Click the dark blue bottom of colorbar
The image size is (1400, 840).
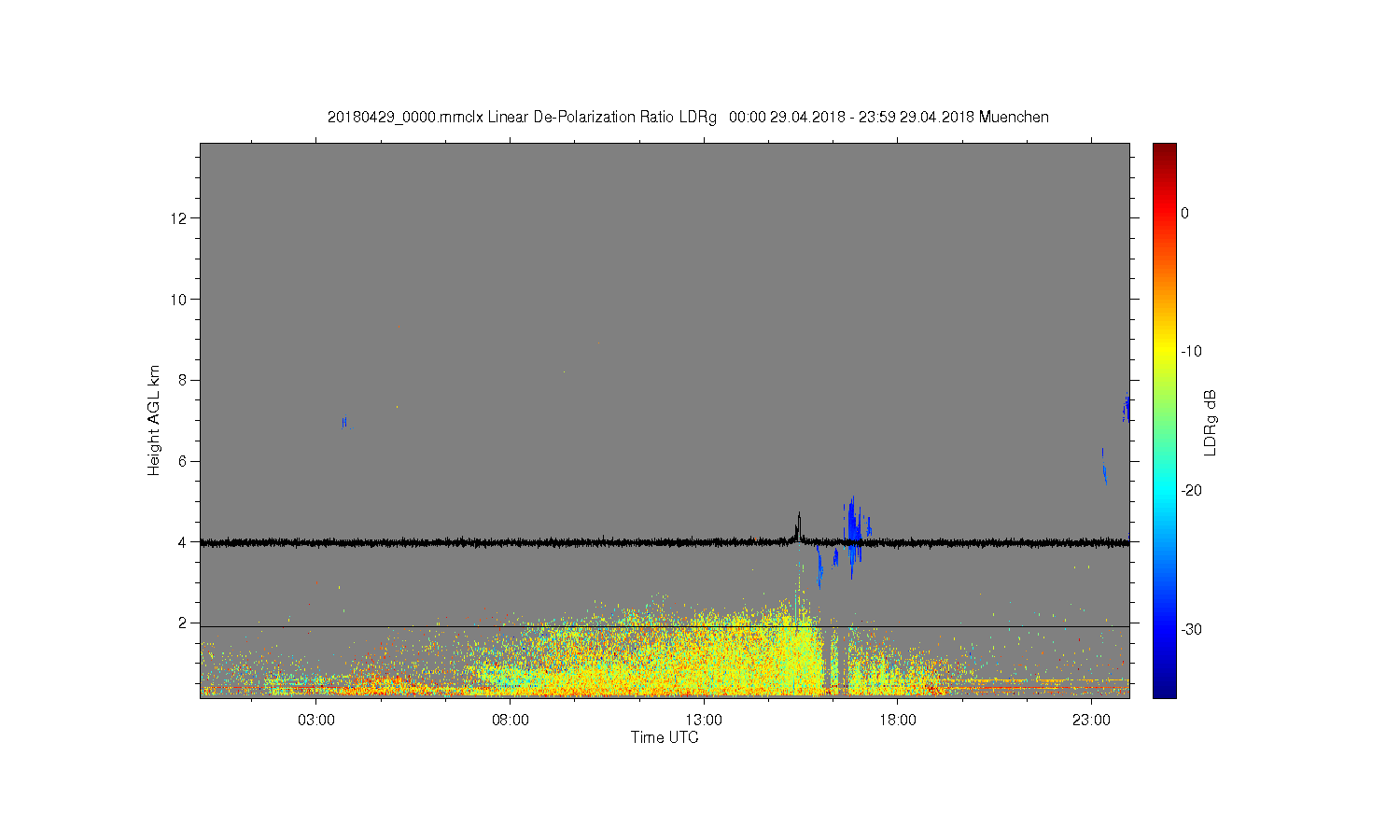point(1164,691)
